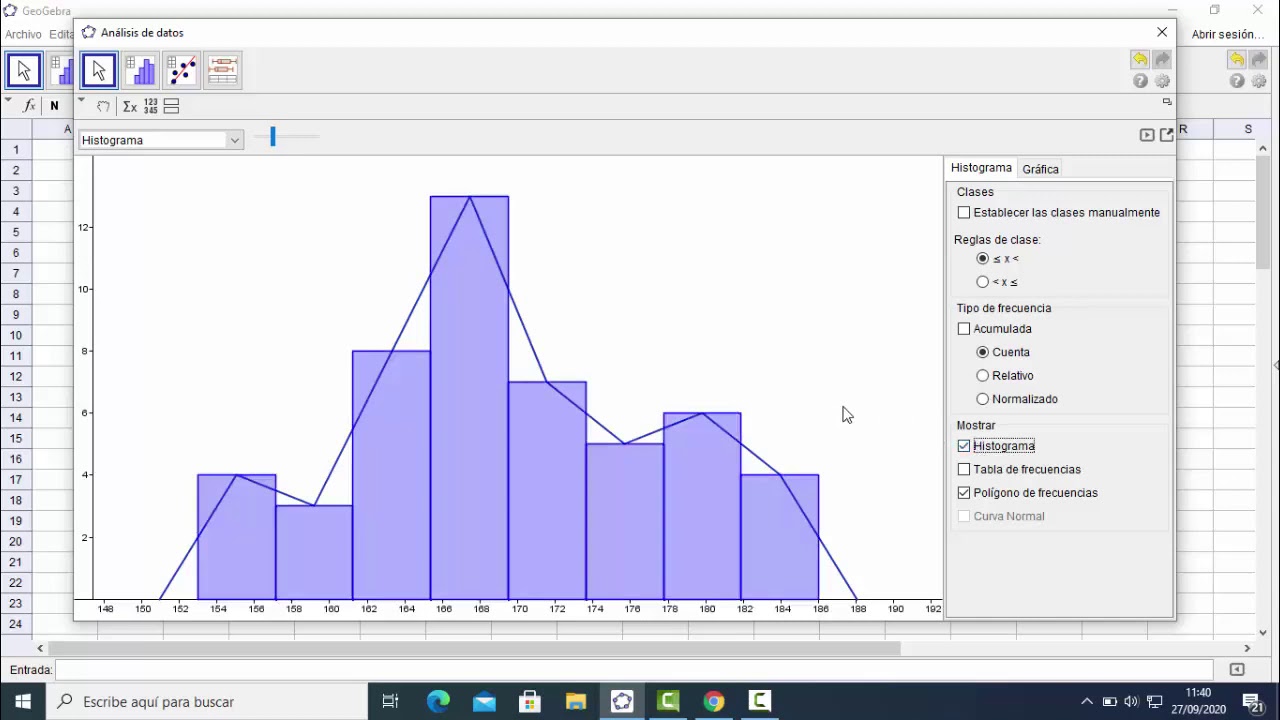This screenshot has width=1280, height=720.
Task: Launch Microsoft Edge from taskbar
Action: 438,701
